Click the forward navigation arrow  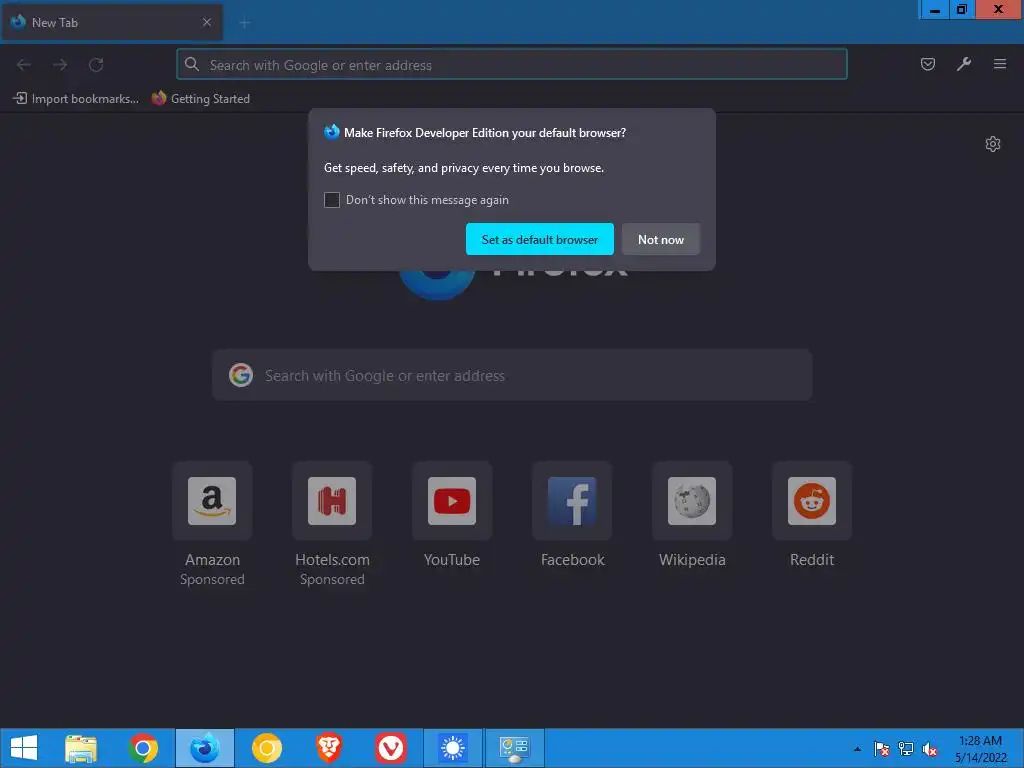click(60, 65)
